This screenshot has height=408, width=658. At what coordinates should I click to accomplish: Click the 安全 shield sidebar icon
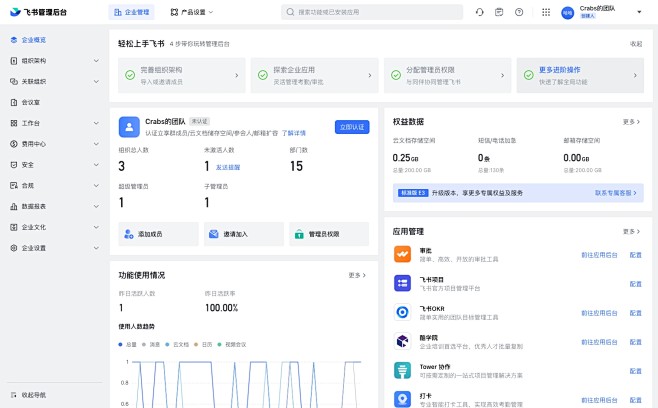(14, 165)
